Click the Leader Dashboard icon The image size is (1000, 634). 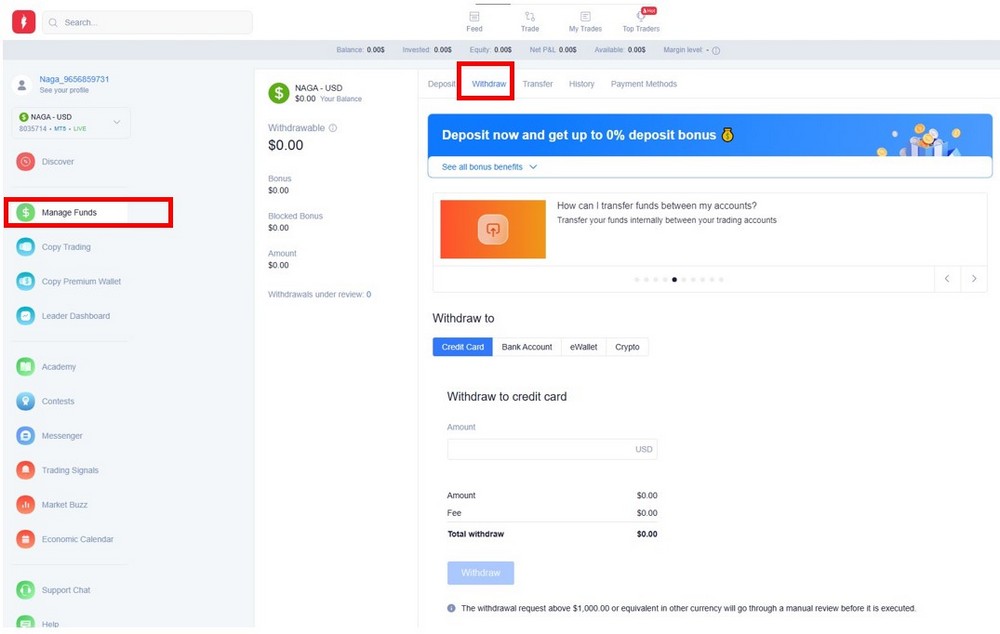click(x=26, y=316)
